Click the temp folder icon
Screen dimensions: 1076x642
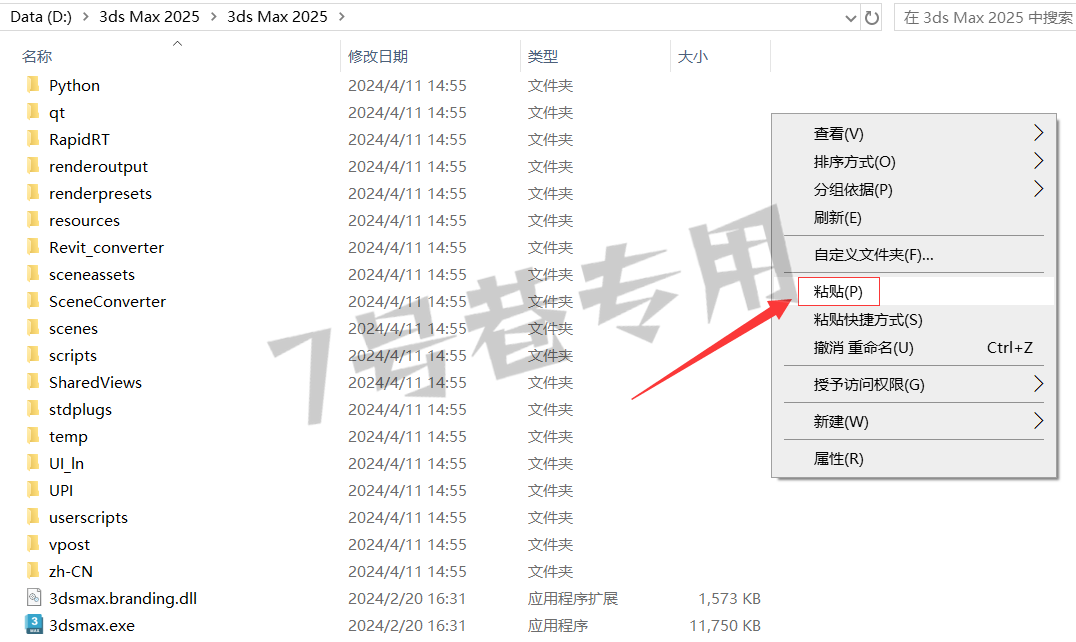coord(33,436)
